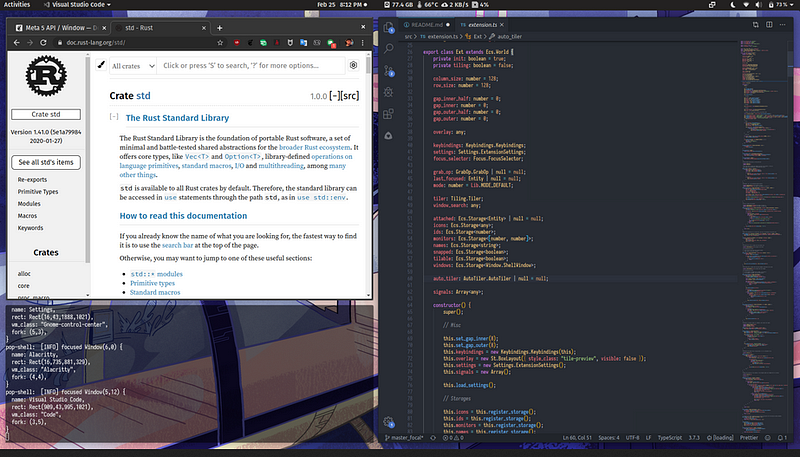The image size is (800, 457).
Task: Open the [src] source link
Action: (350, 96)
